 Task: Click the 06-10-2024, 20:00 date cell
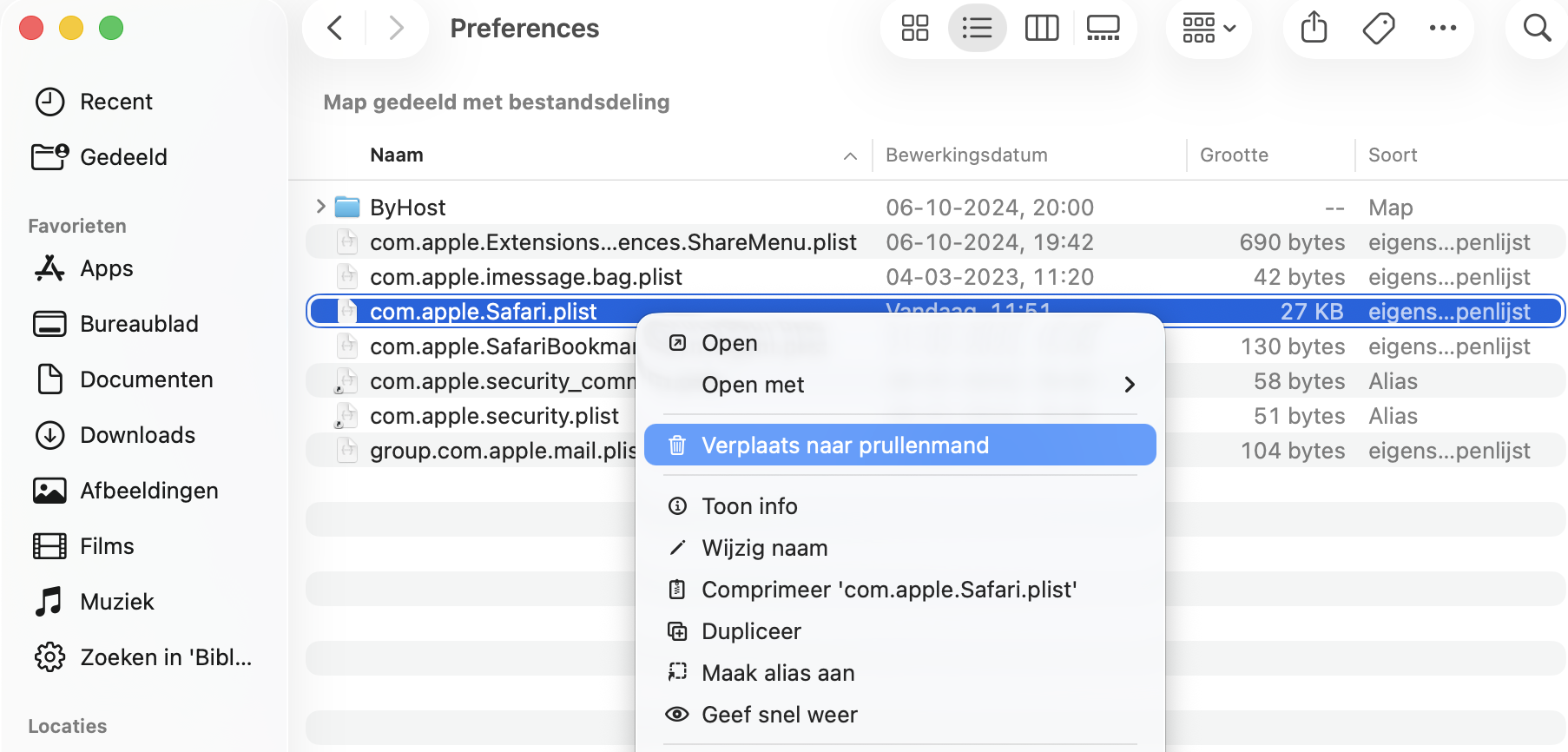click(990, 208)
